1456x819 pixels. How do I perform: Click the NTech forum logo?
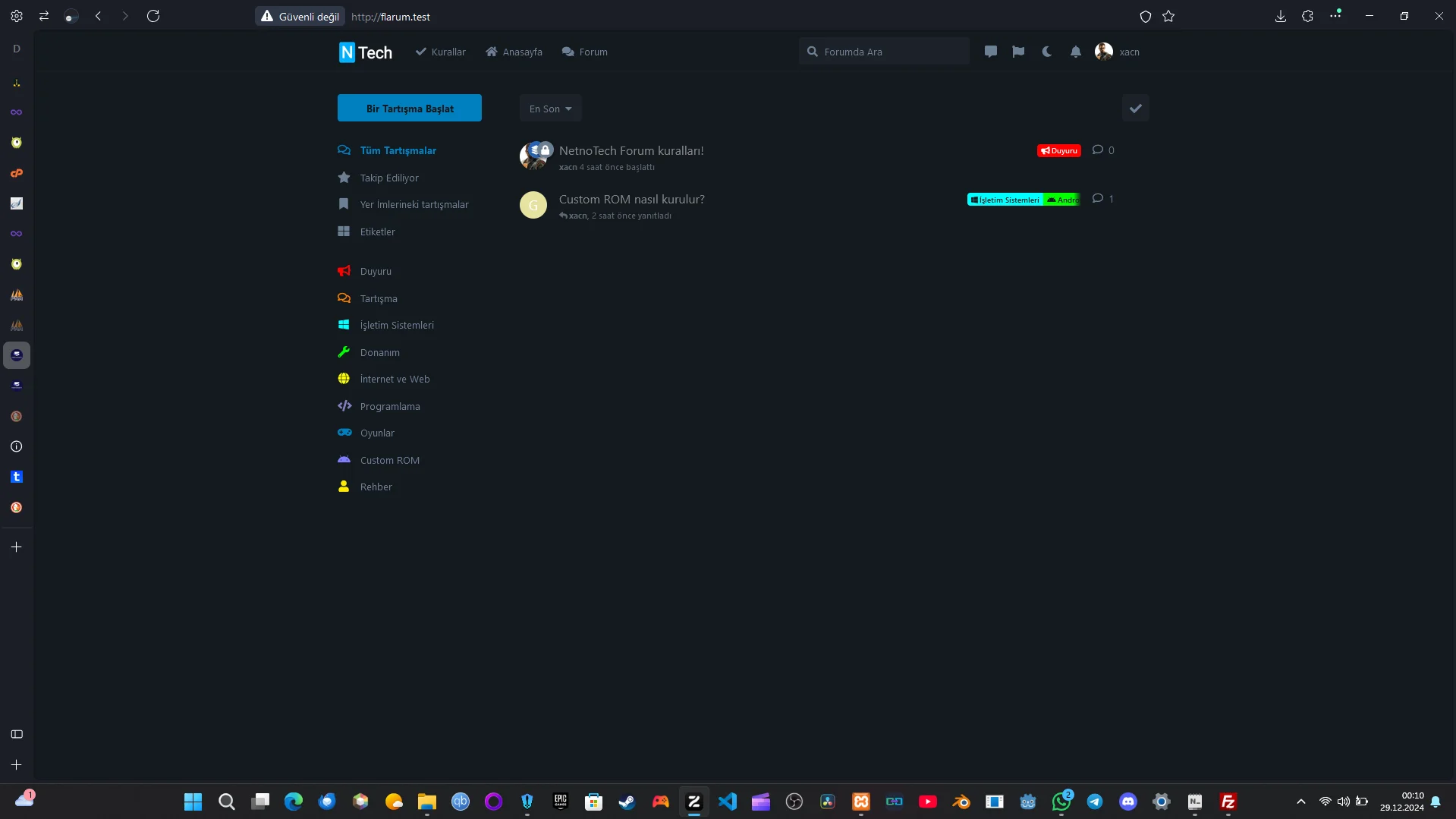coord(366,52)
